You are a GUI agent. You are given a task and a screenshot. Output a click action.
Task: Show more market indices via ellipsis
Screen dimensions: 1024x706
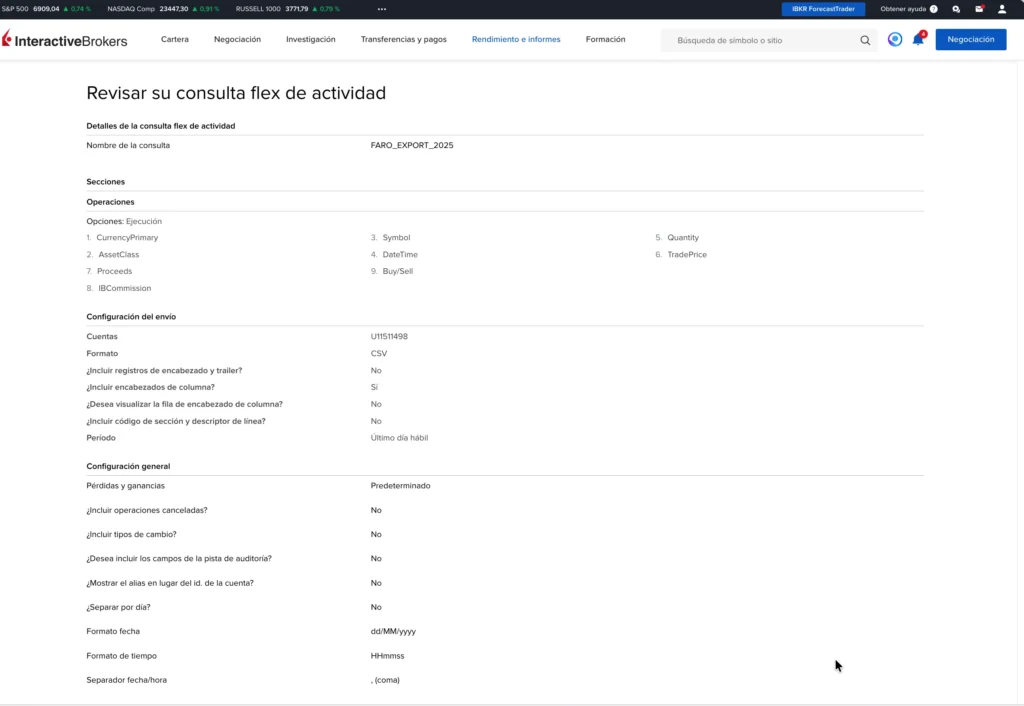381,9
